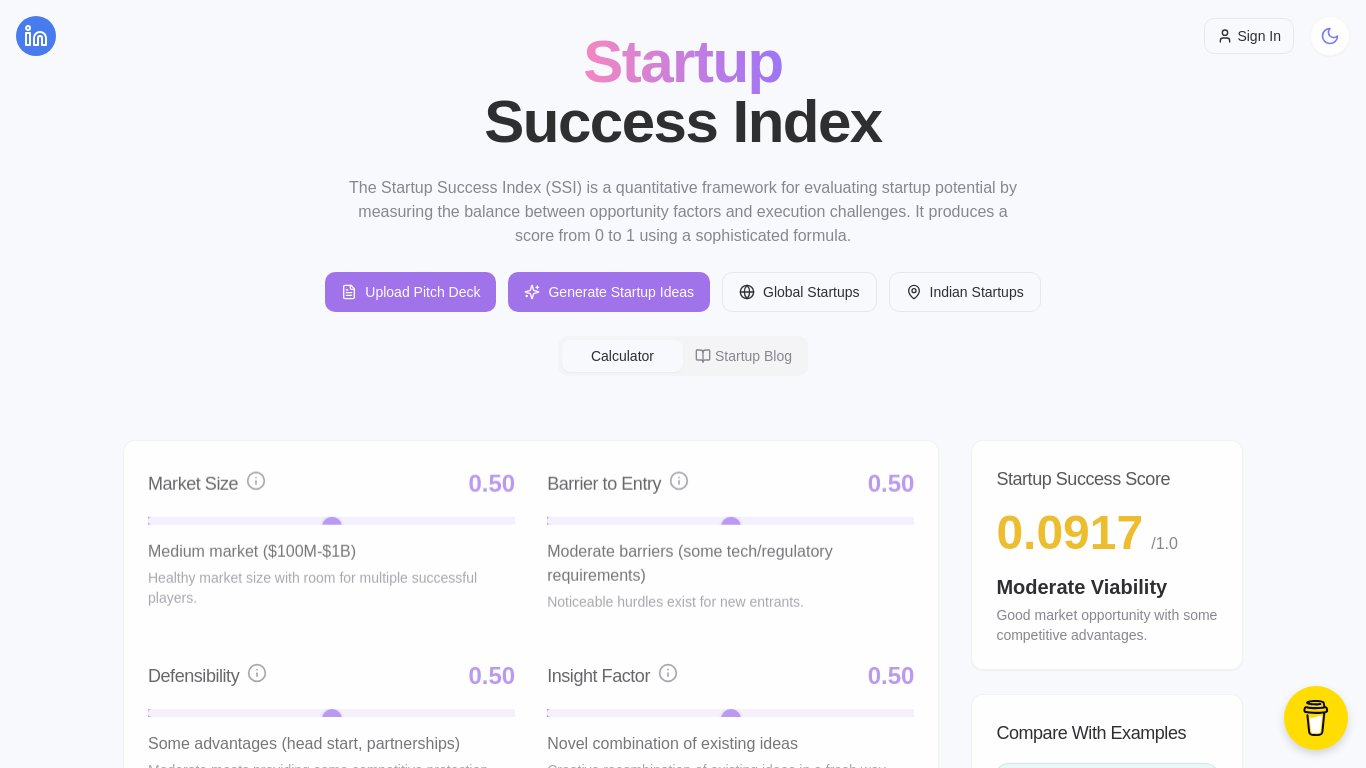This screenshot has height=768, width=1366.
Task: Toggle dark mode moon icon
Action: click(1330, 36)
